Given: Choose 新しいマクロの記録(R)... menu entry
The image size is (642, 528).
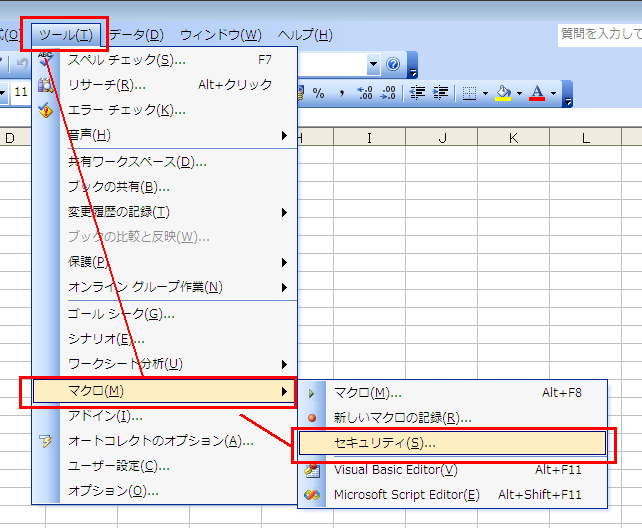Looking at the screenshot, I should pyautogui.click(x=402, y=418).
